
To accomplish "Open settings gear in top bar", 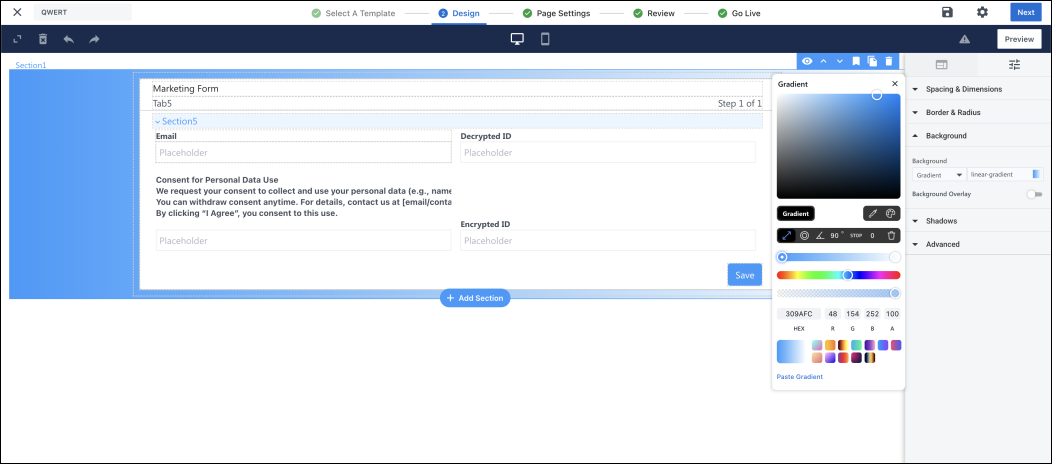I will (982, 12).
